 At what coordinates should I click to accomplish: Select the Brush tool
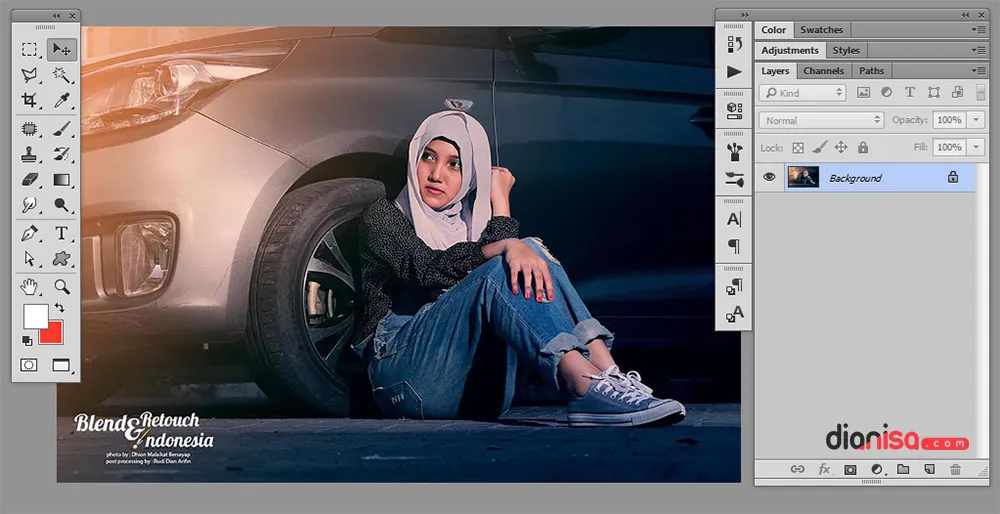click(x=62, y=128)
